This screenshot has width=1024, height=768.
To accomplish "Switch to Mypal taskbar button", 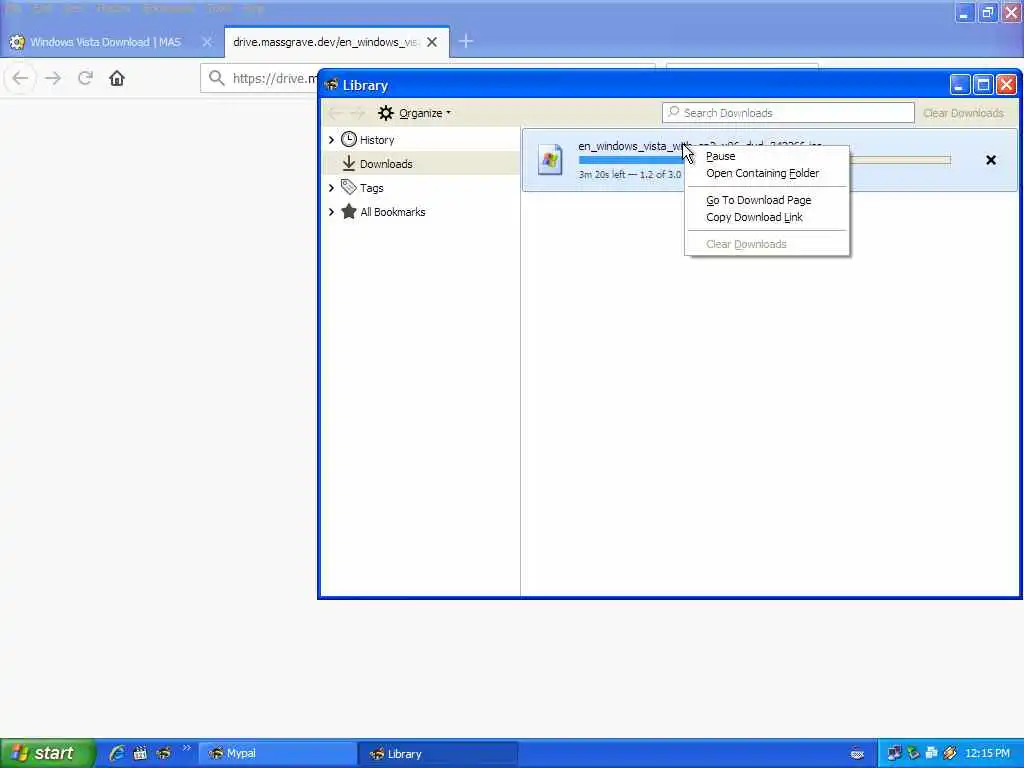I will click(277, 754).
